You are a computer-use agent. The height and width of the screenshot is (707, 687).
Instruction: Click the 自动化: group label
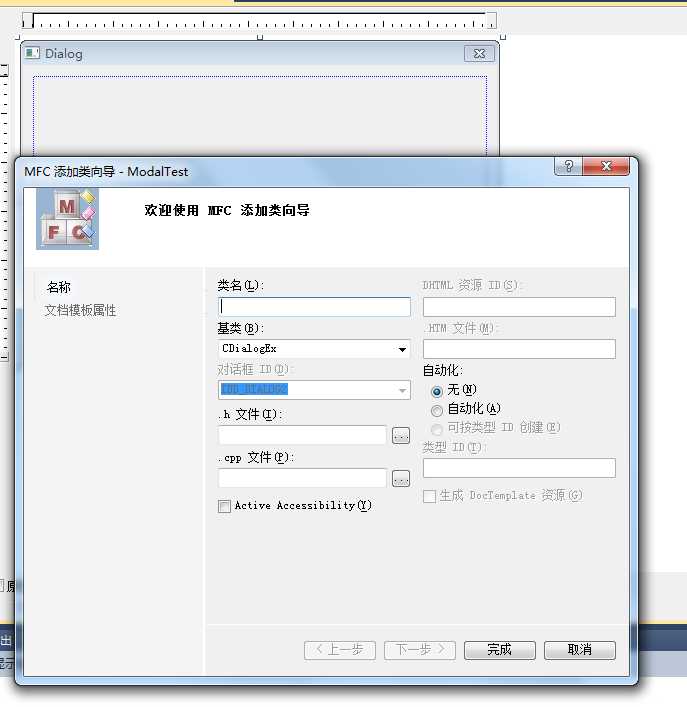(x=443, y=370)
